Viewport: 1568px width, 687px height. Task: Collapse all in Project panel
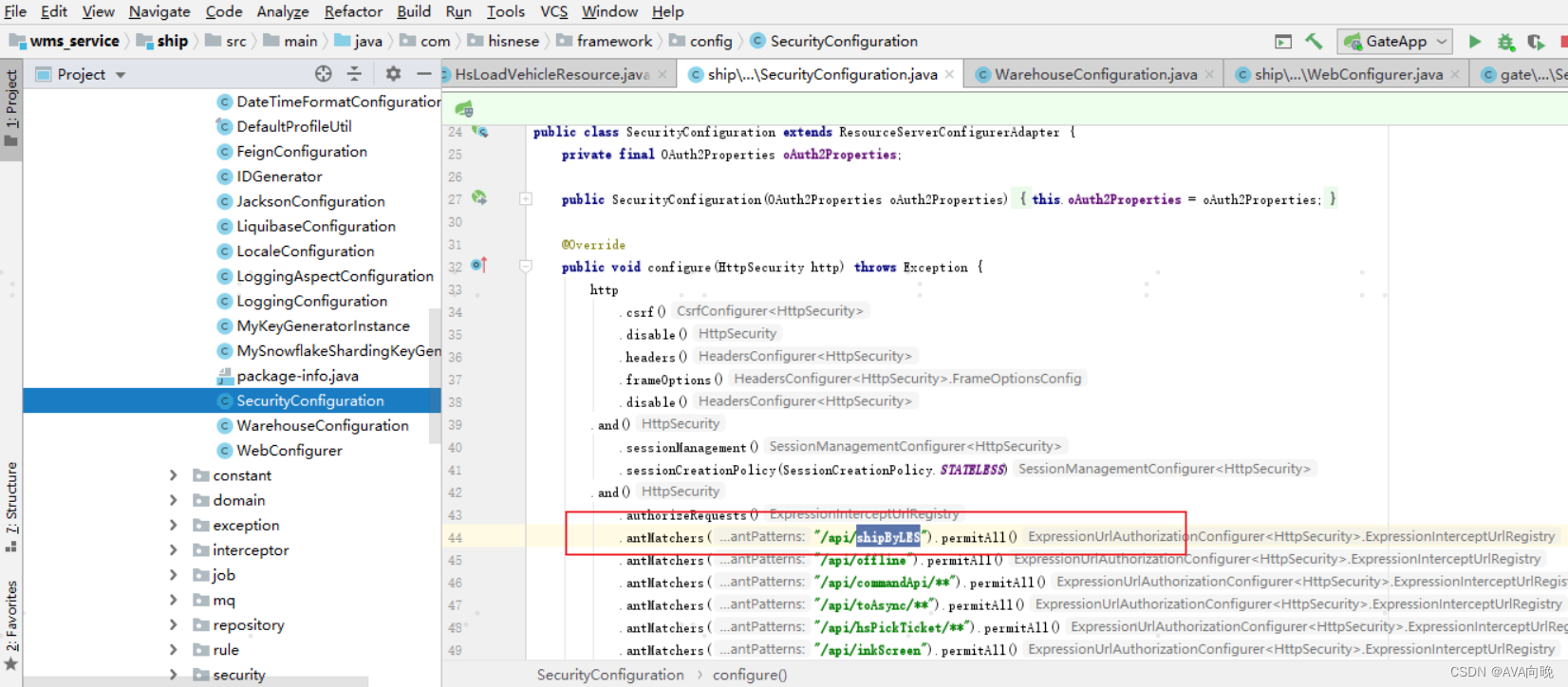pyautogui.click(x=354, y=74)
